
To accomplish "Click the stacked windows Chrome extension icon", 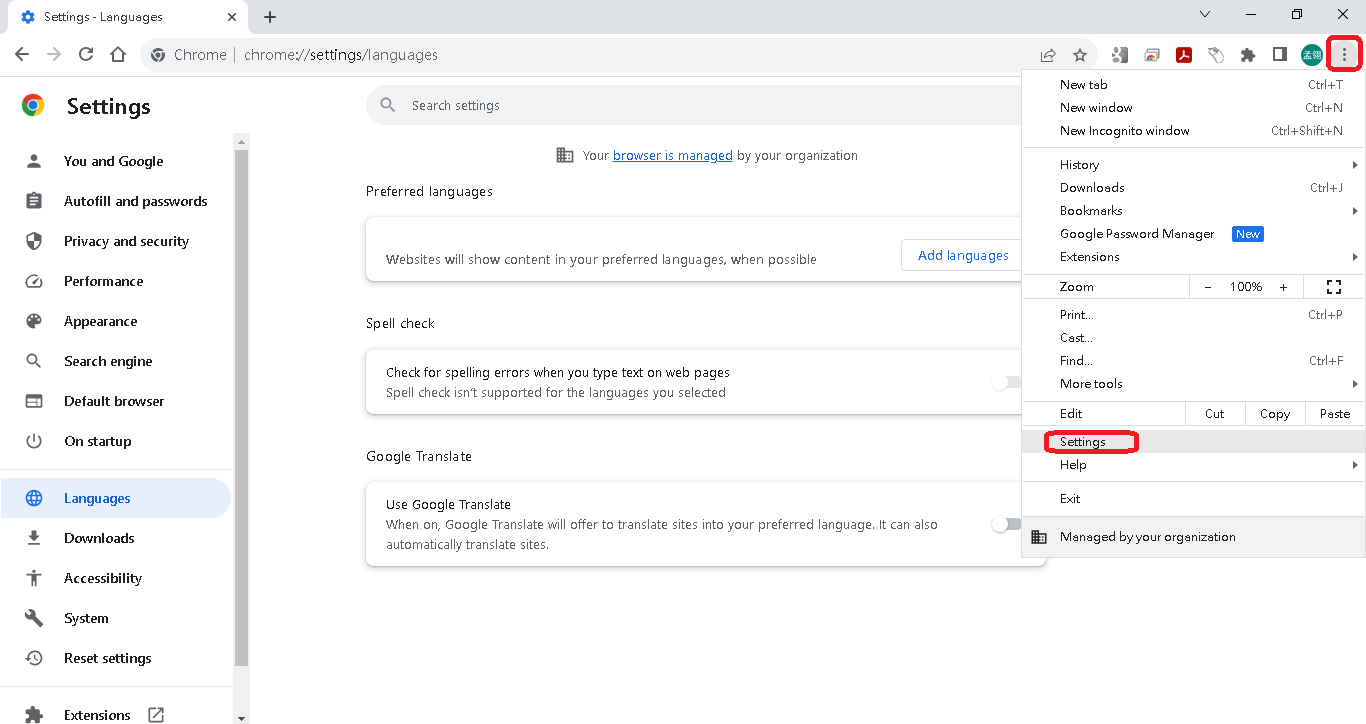I will (1152, 55).
